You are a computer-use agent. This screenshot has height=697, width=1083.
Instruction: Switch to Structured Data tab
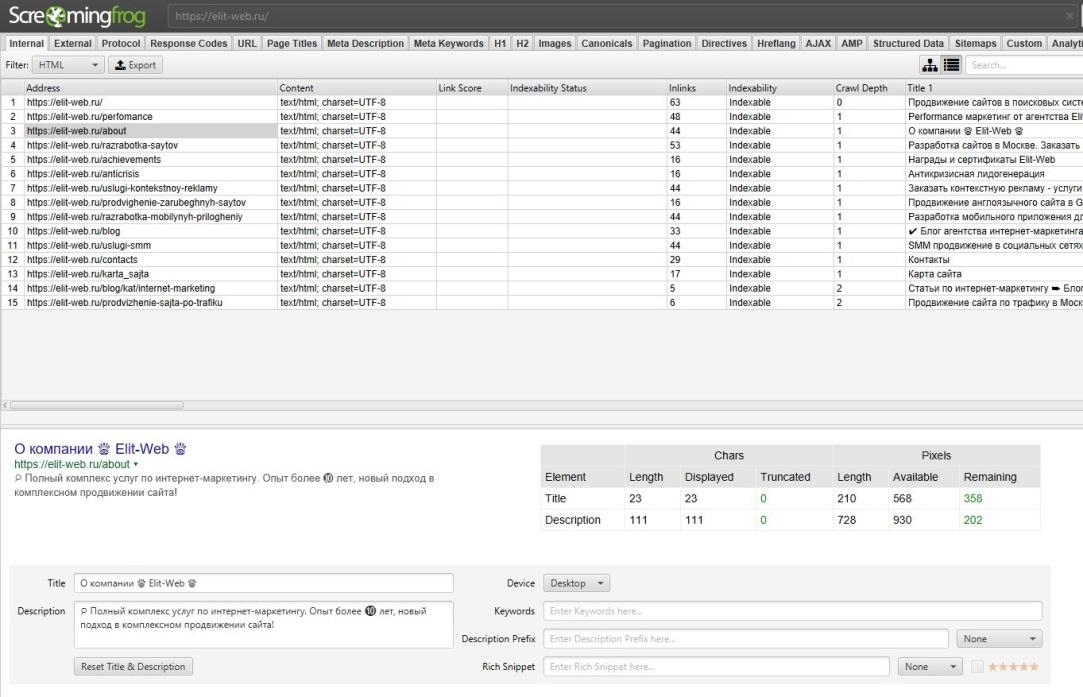tap(908, 43)
